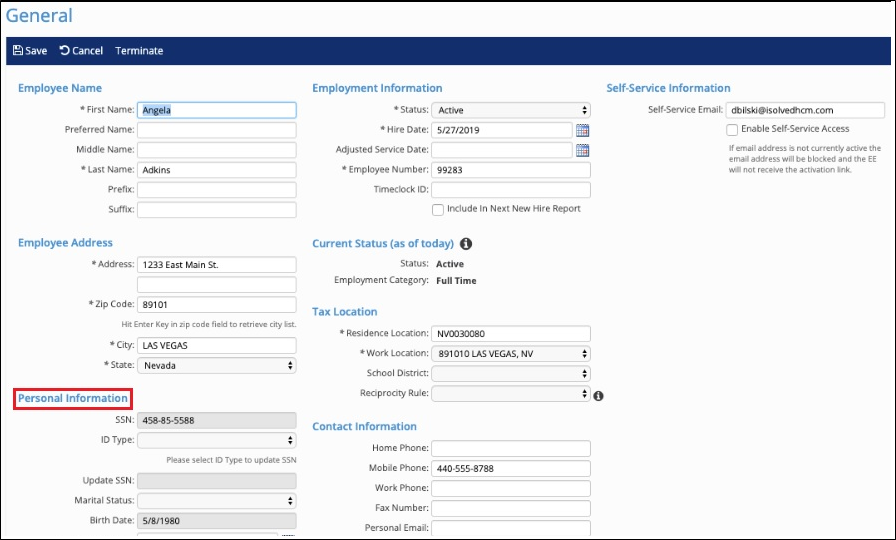Click the Cancel undo arrow icon
The height and width of the screenshot is (540, 896).
[x=64, y=51]
